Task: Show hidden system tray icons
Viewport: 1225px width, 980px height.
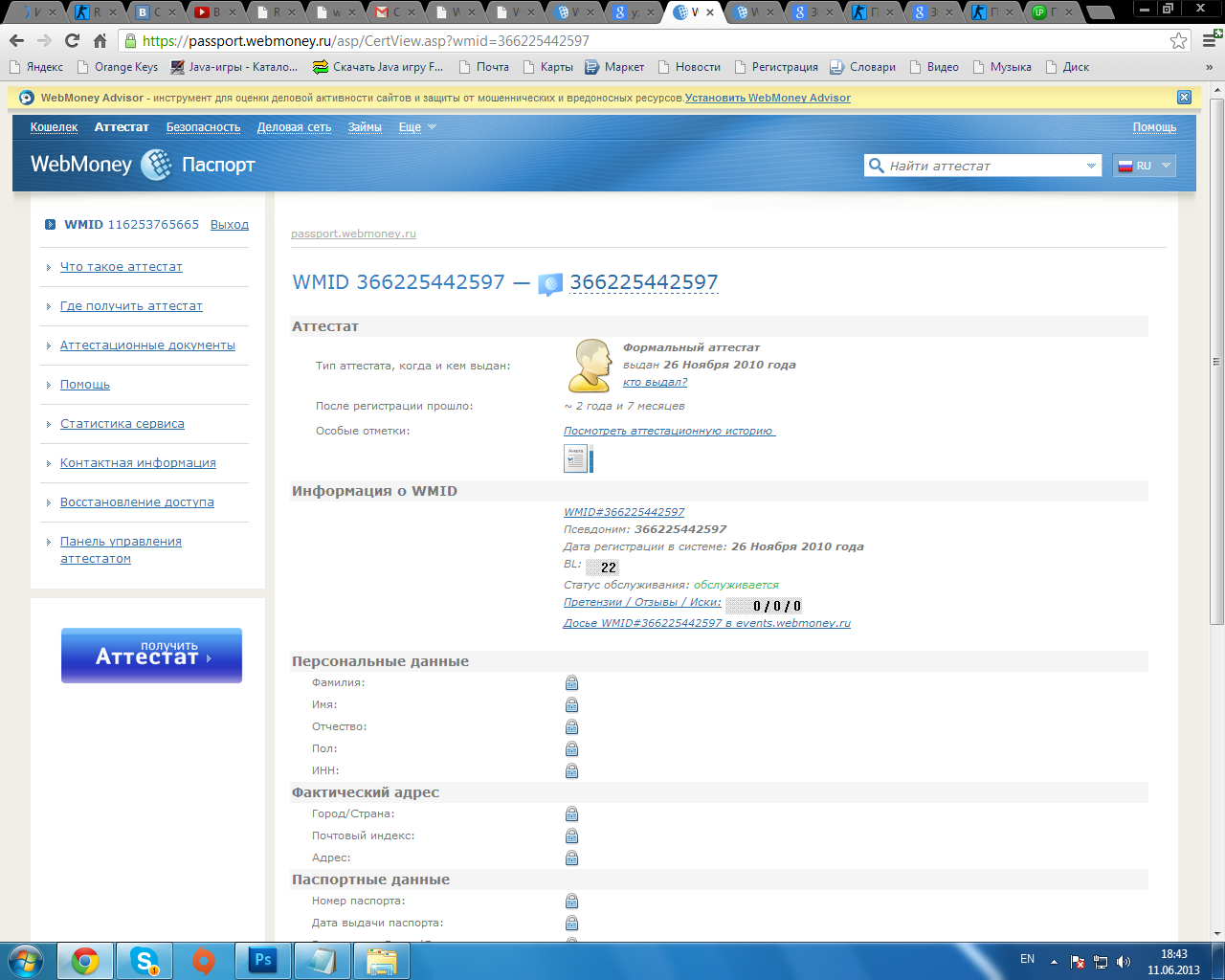Action: (x=1054, y=961)
